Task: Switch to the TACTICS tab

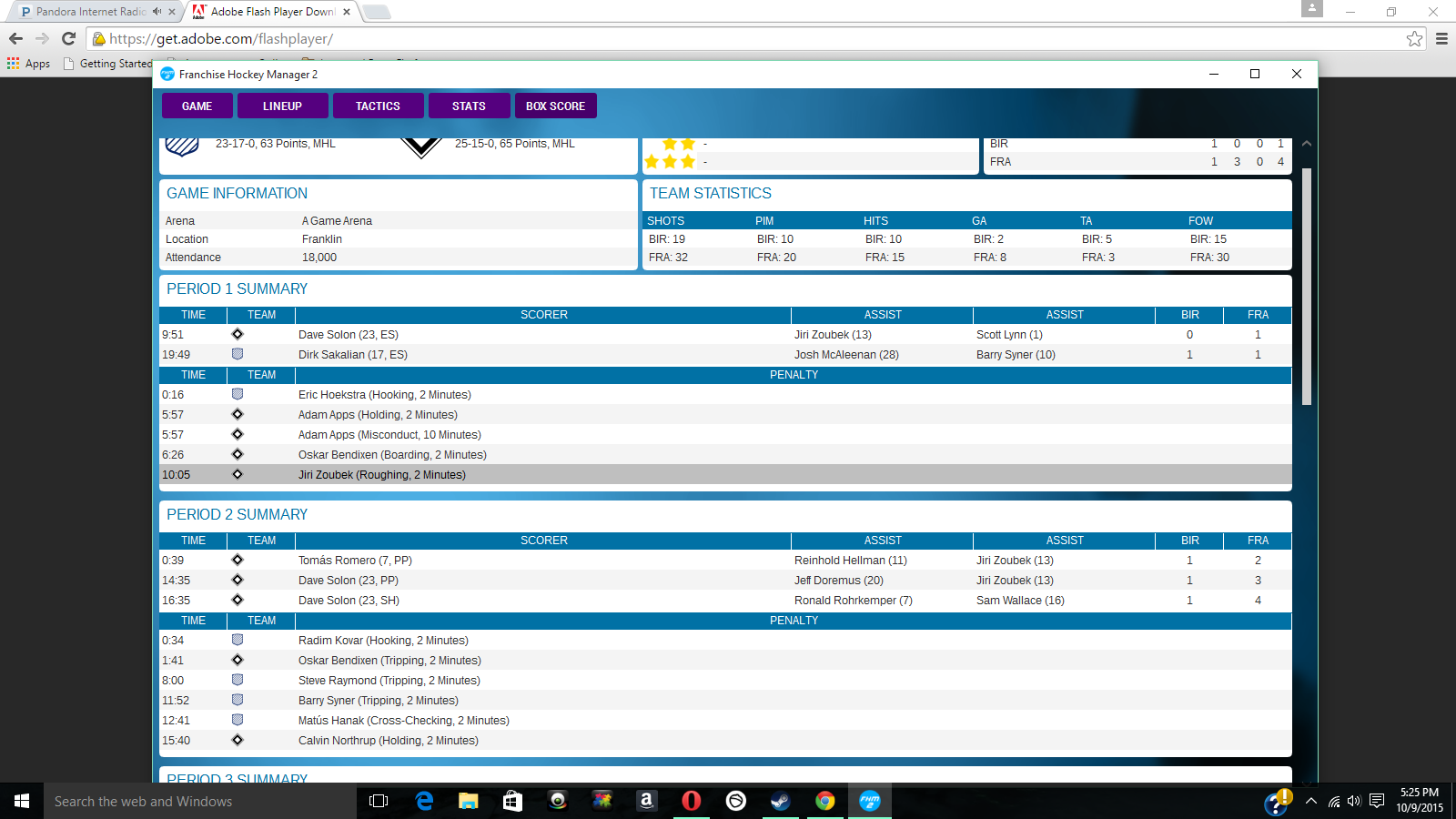Action: click(378, 106)
